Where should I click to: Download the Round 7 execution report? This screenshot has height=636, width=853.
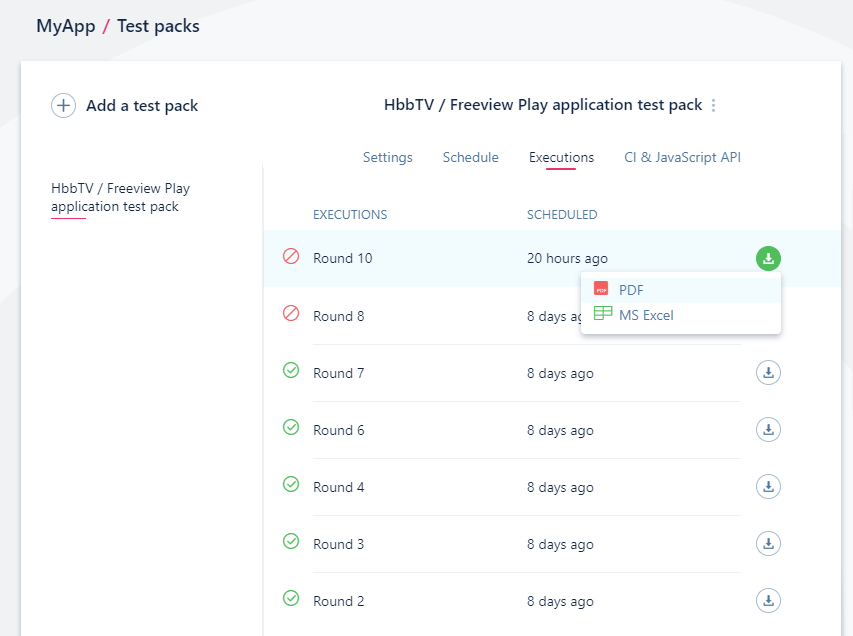click(x=768, y=373)
